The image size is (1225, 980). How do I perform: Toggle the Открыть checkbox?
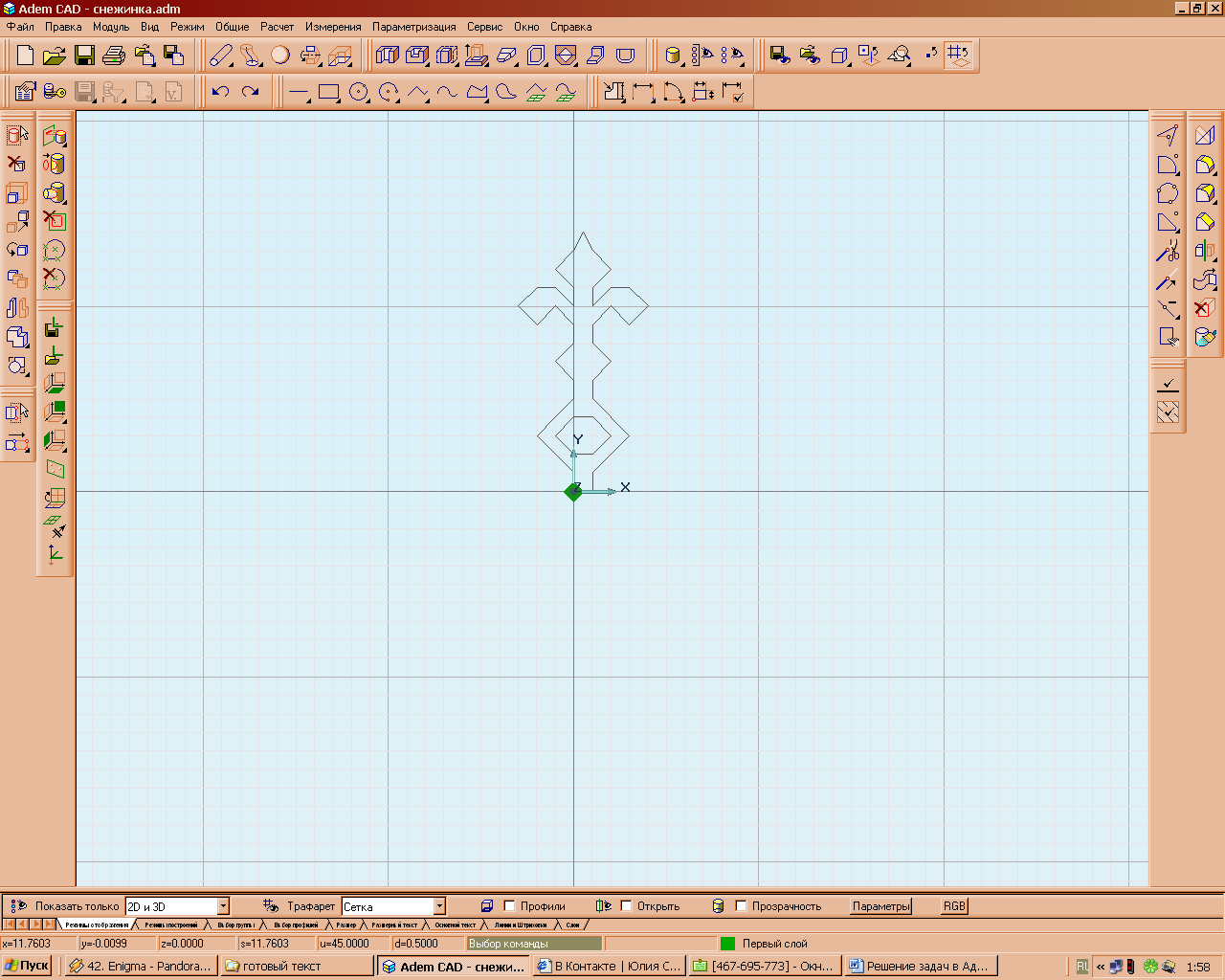[x=626, y=906]
